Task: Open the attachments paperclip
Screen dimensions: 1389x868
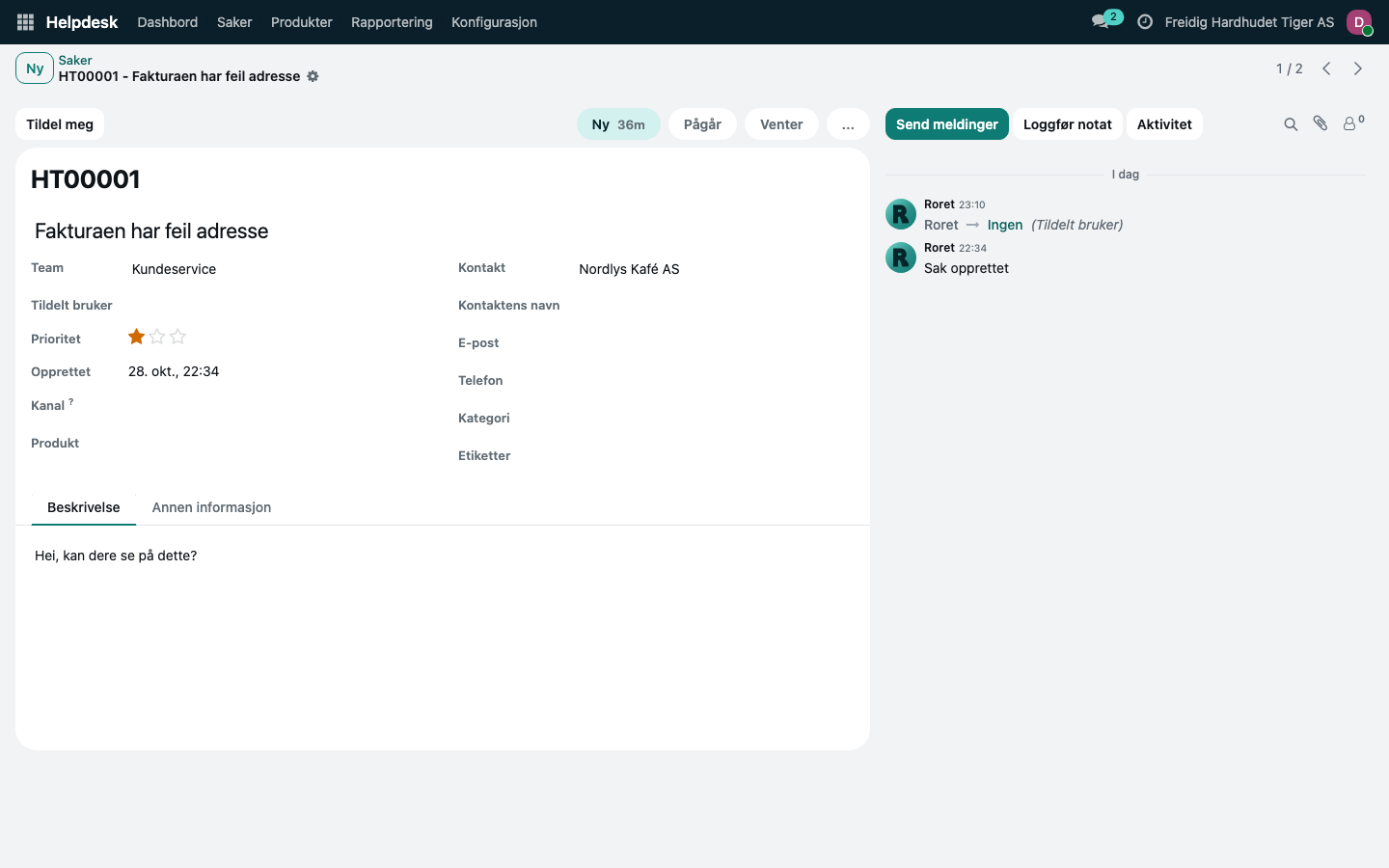Action: 1321,123
